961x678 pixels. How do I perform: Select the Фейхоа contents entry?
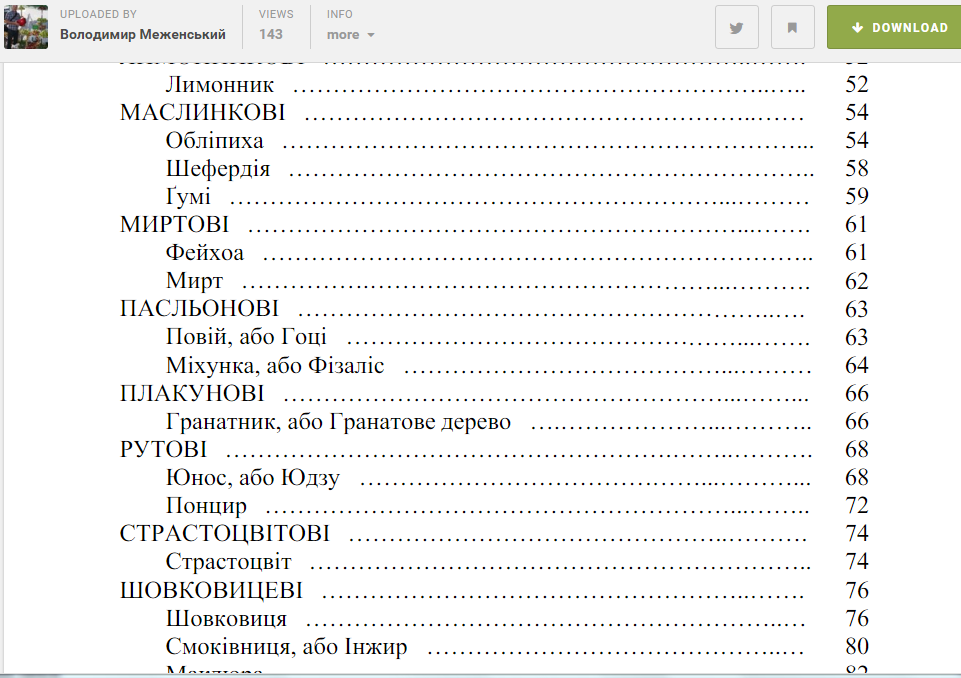point(205,253)
